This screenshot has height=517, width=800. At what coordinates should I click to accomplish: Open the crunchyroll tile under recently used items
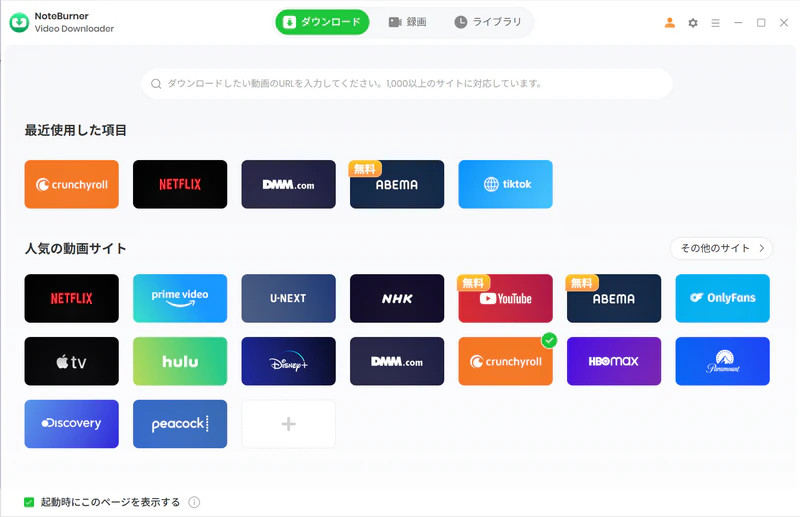[71, 184]
